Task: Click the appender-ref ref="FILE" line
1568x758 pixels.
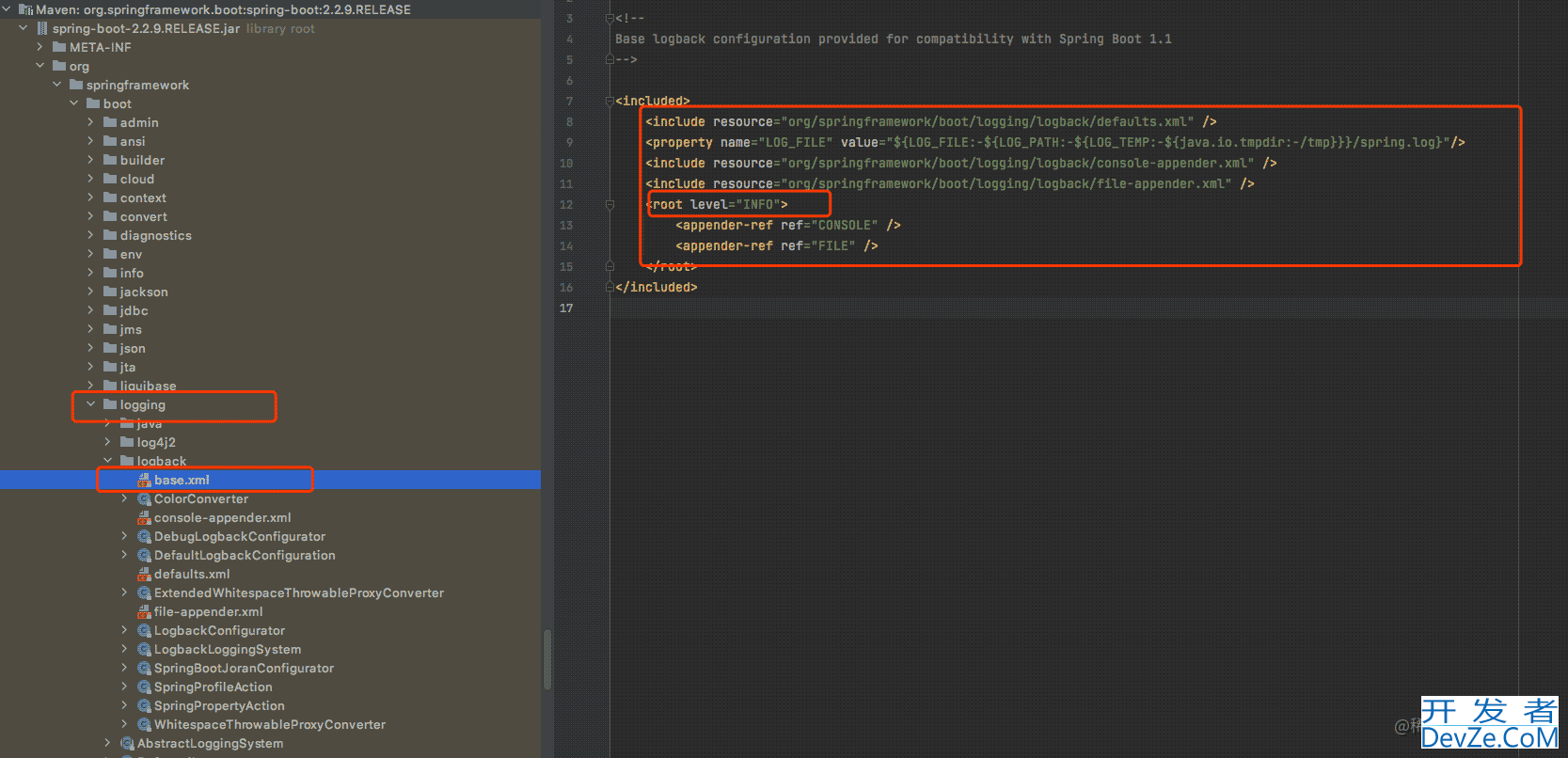Action: click(777, 245)
